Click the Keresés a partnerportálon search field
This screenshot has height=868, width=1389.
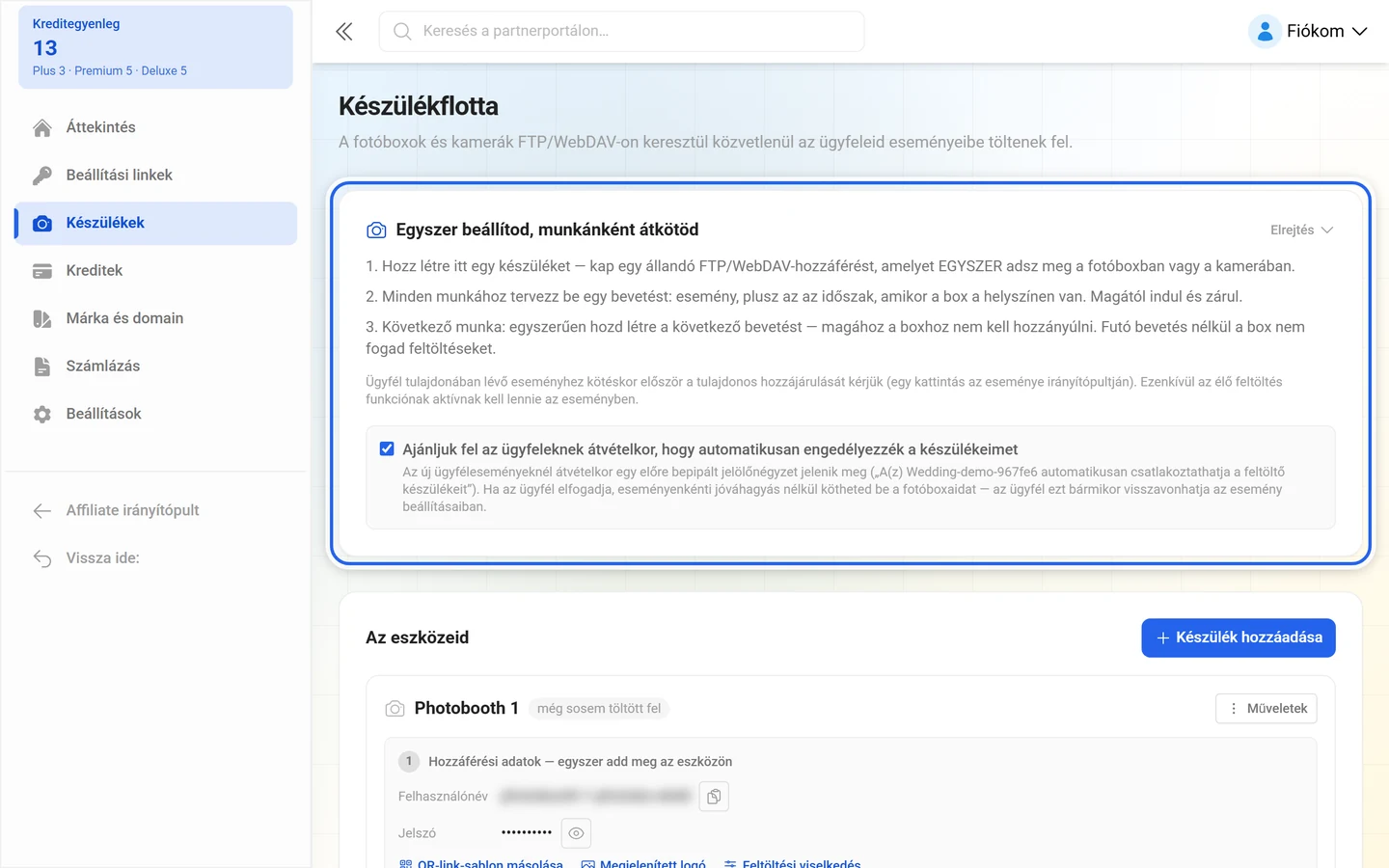(622, 32)
